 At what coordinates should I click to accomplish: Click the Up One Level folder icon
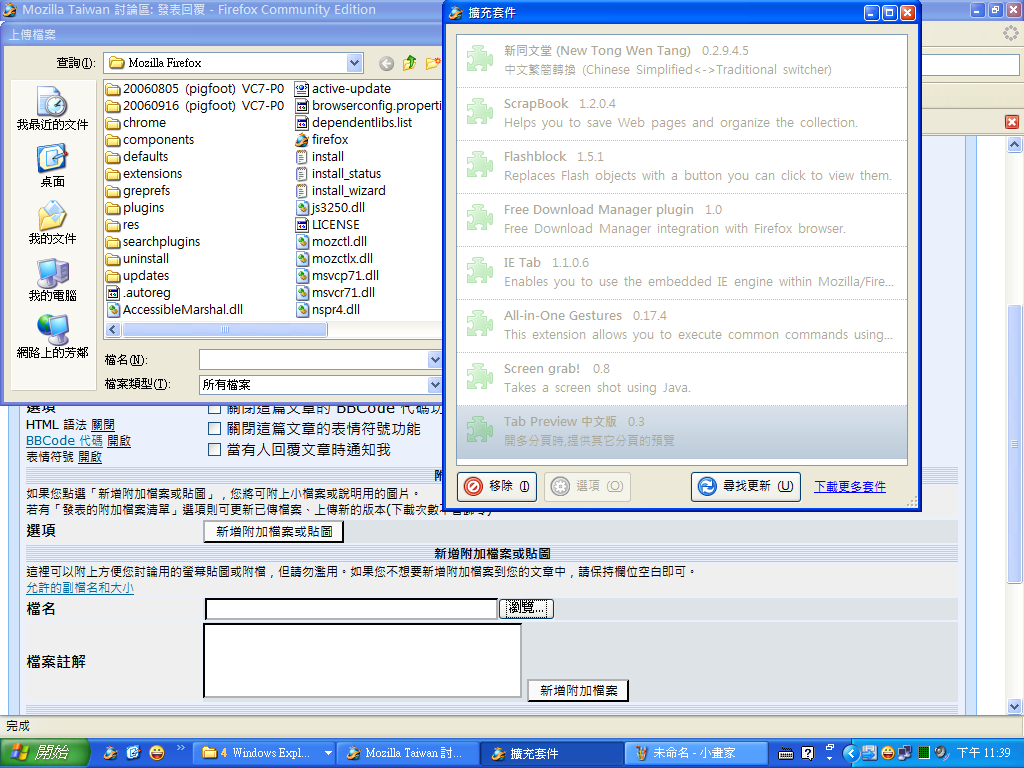tap(409, 63)
